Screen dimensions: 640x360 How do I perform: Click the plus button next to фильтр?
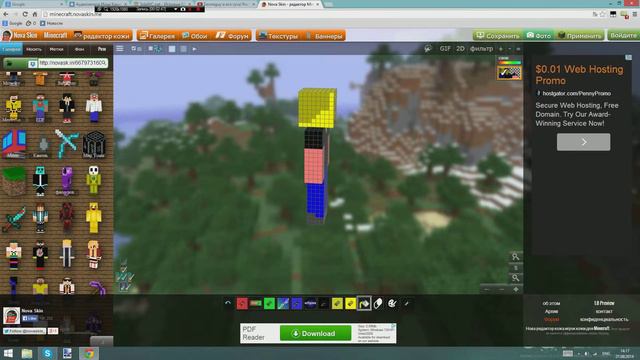coord(501,49)
